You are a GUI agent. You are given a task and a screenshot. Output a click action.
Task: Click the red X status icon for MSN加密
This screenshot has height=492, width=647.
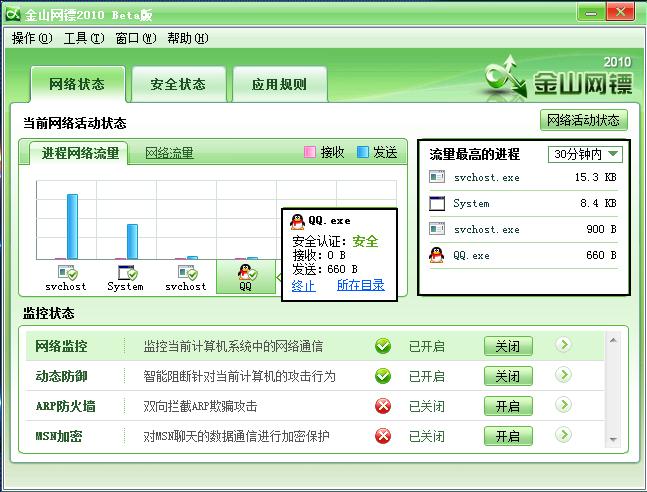point(383,436)
